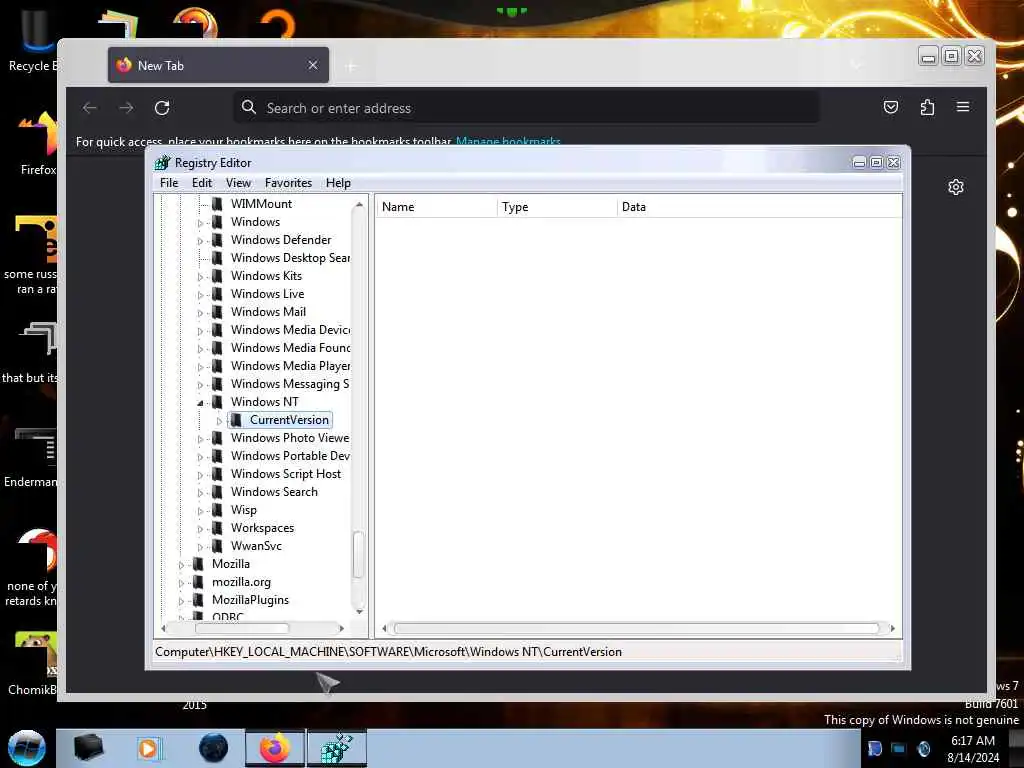This screenshot has height=768, width=1024.
Task: Open the Favorites menu in Registry Editor
Action: click(288, 183)
